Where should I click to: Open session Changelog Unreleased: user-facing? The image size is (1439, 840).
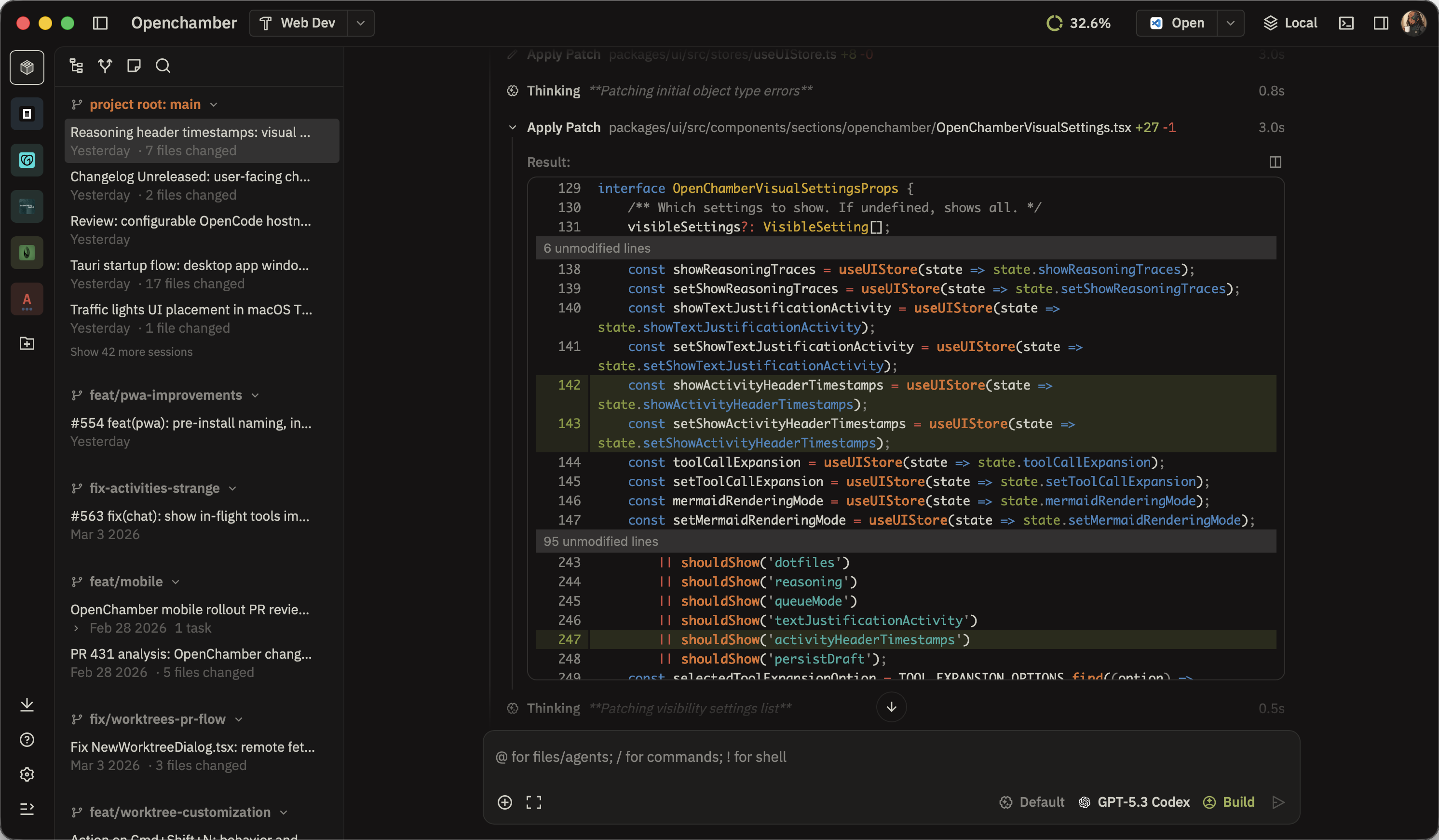tap(202, 186)
